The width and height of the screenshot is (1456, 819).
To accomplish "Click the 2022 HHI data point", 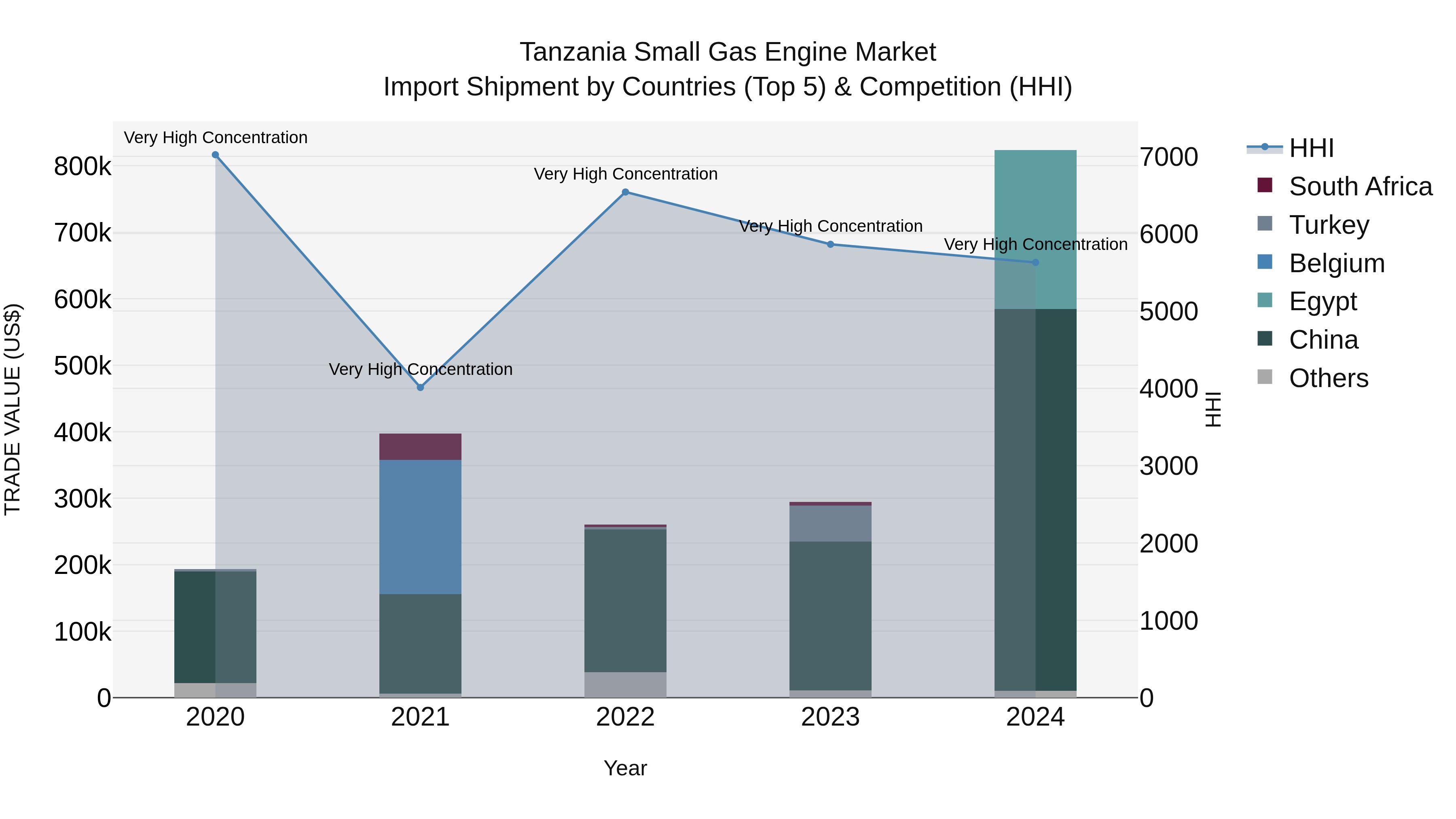I will click(625, 192).
